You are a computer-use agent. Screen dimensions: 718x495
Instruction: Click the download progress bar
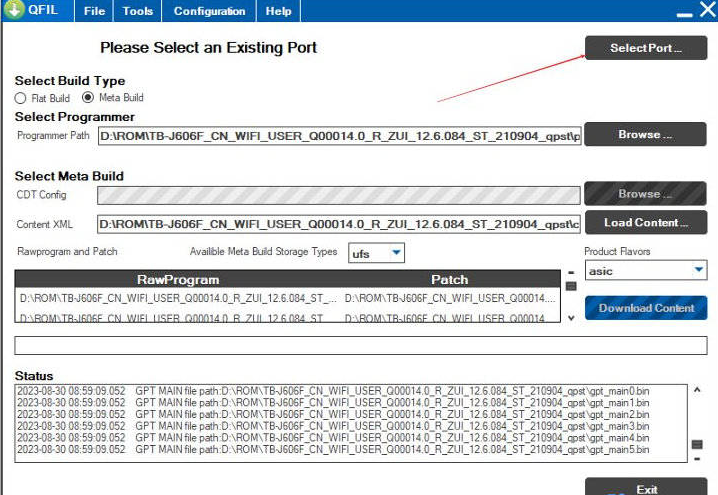(361, 345)
